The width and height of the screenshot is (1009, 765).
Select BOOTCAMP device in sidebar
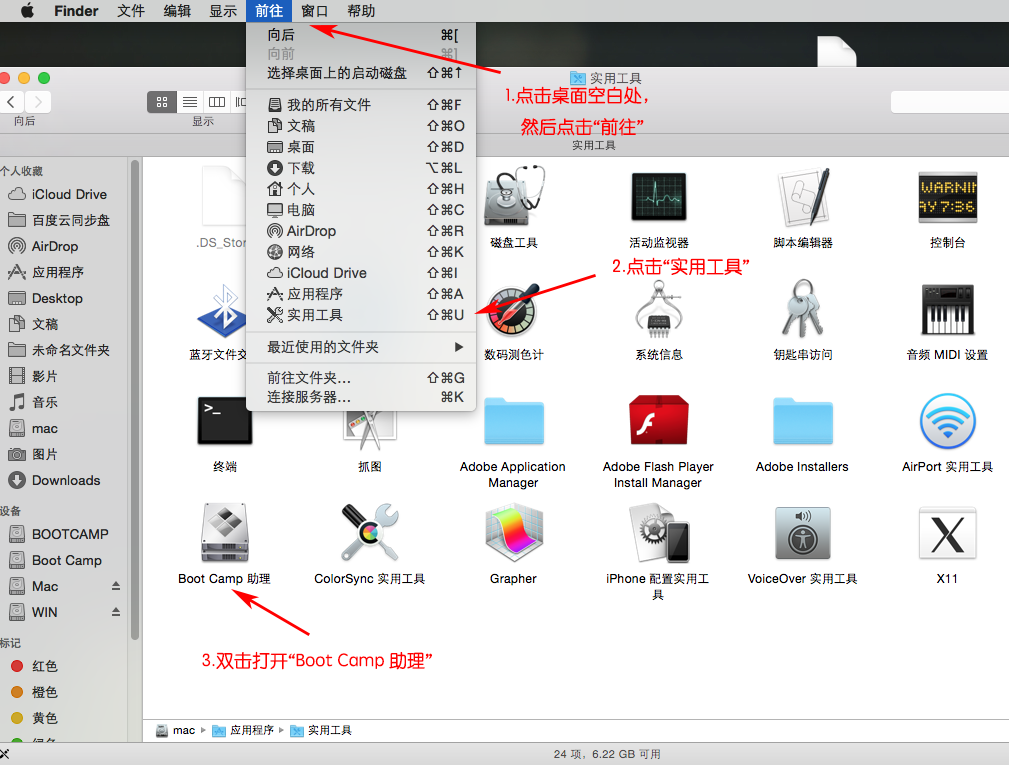point(64,534)
